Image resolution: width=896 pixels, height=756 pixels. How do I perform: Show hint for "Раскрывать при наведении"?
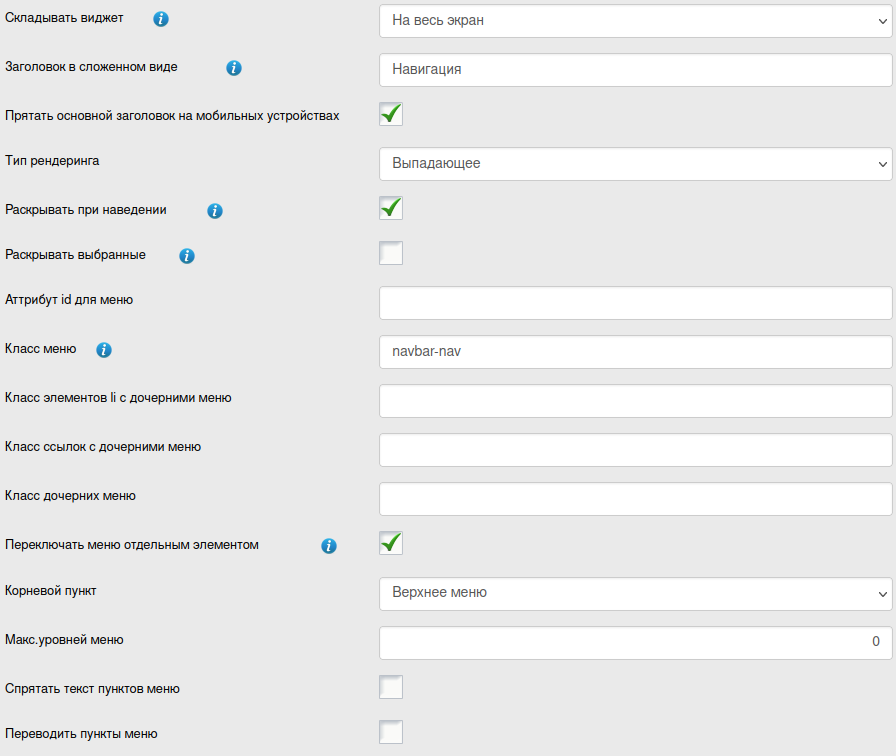214,211
